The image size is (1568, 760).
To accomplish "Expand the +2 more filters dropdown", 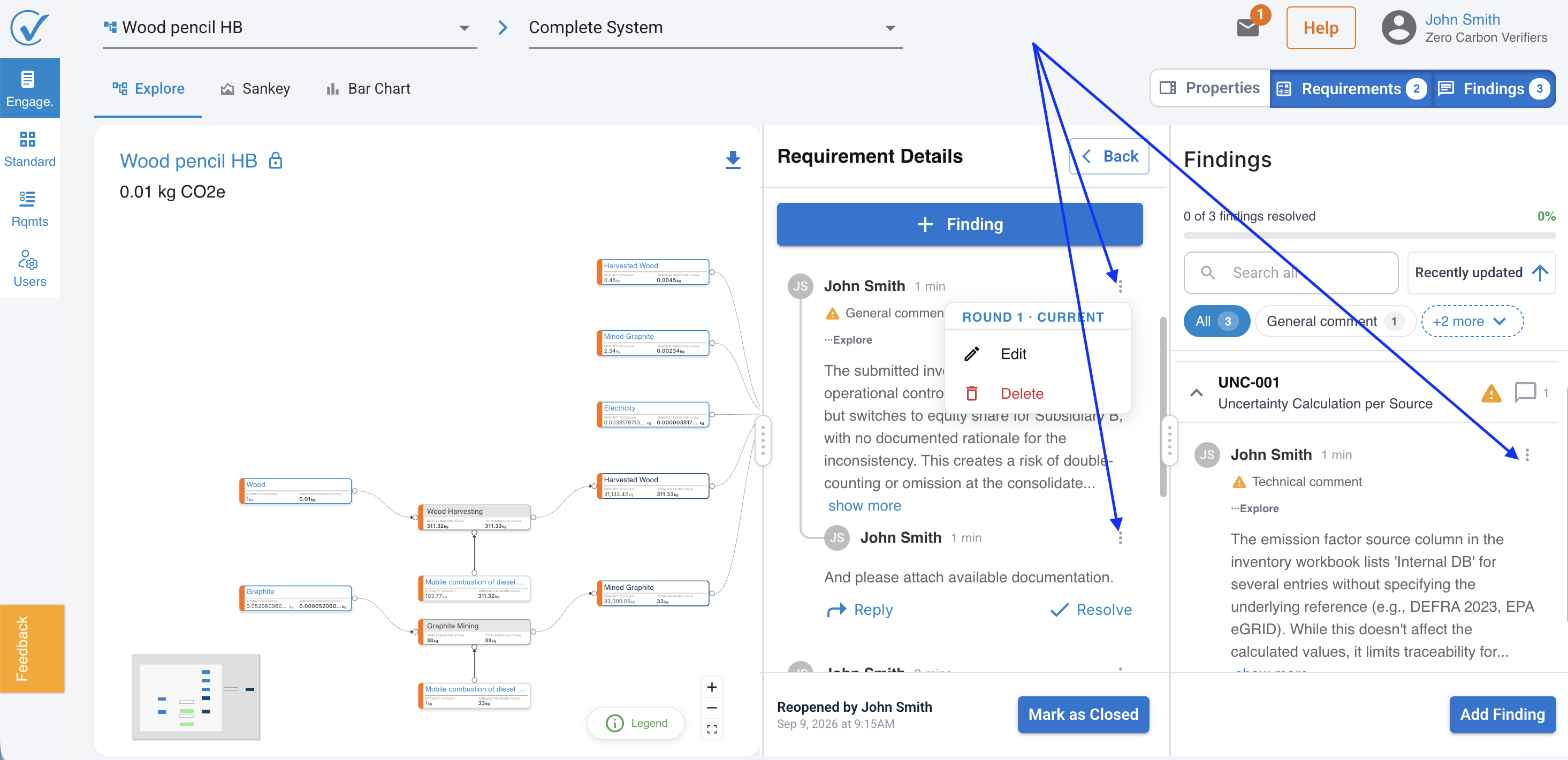I will (1472, 321).
